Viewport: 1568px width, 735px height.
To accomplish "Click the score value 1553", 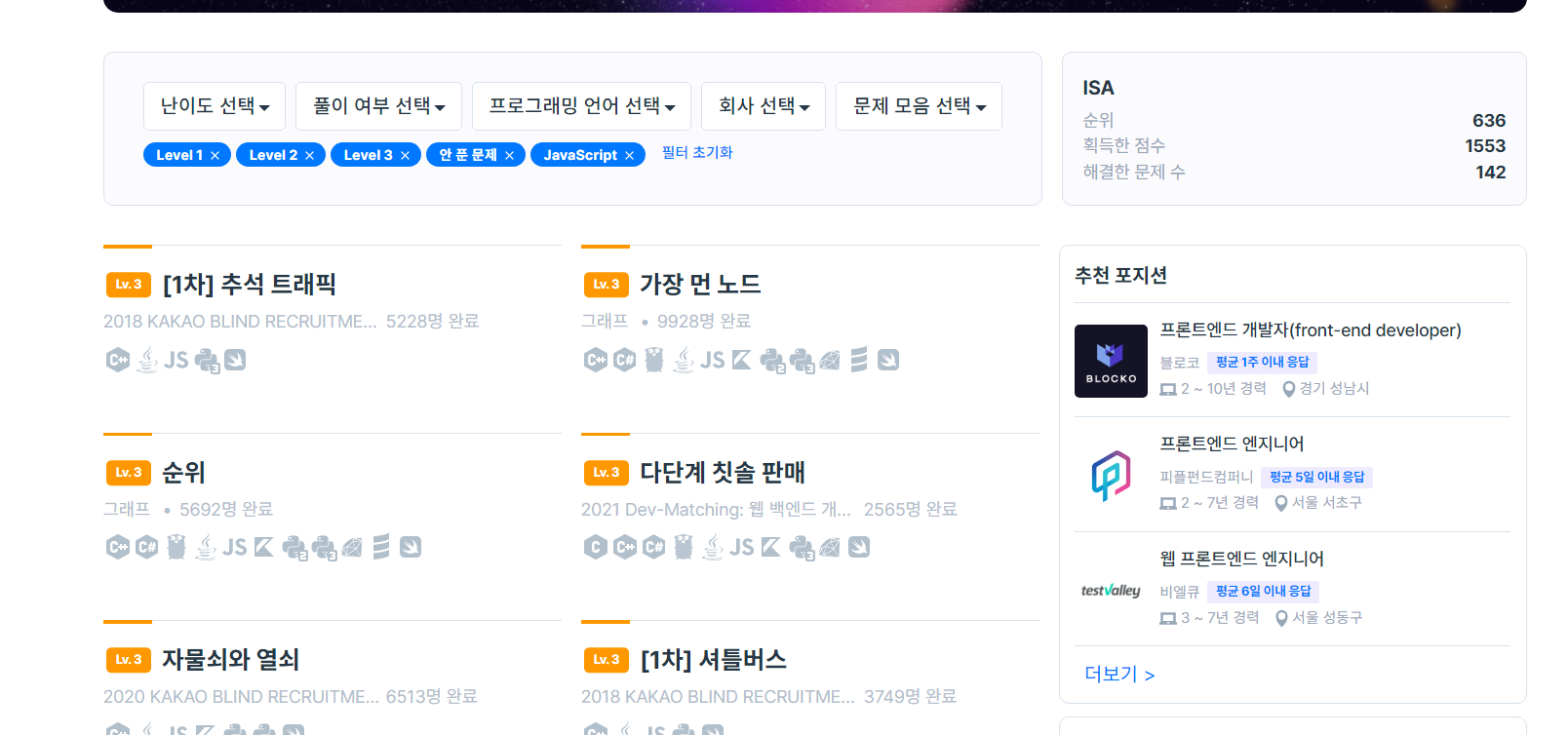I will 1485,146.
